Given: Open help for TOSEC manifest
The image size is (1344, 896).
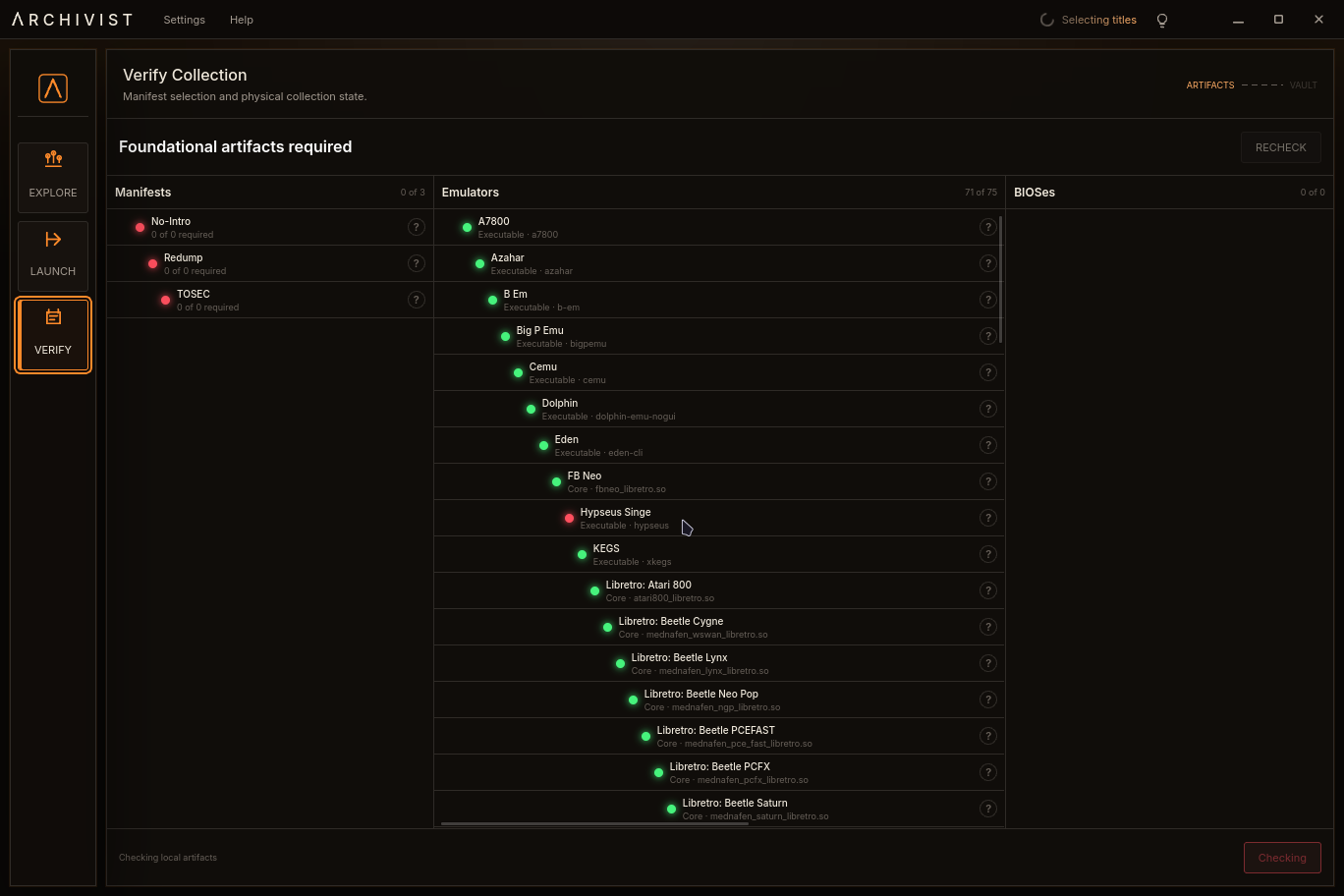Looking at the screenshot, I should coord(417,300).
